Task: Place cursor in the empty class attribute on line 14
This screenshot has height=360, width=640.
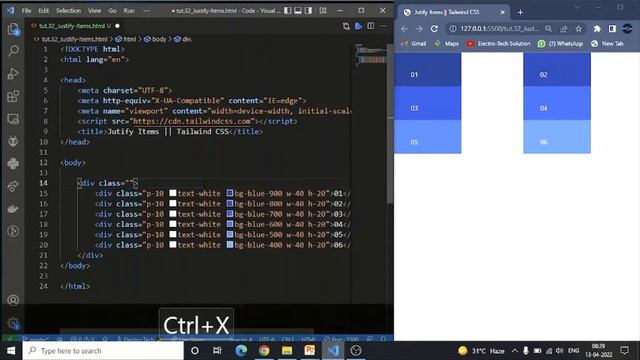Action: 130,183
